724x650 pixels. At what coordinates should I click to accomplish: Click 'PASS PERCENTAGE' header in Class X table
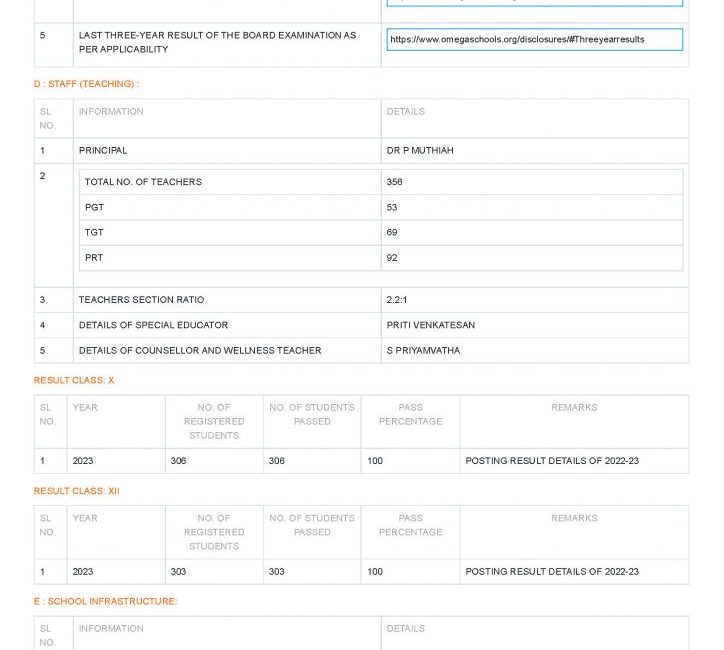(410, 415)
